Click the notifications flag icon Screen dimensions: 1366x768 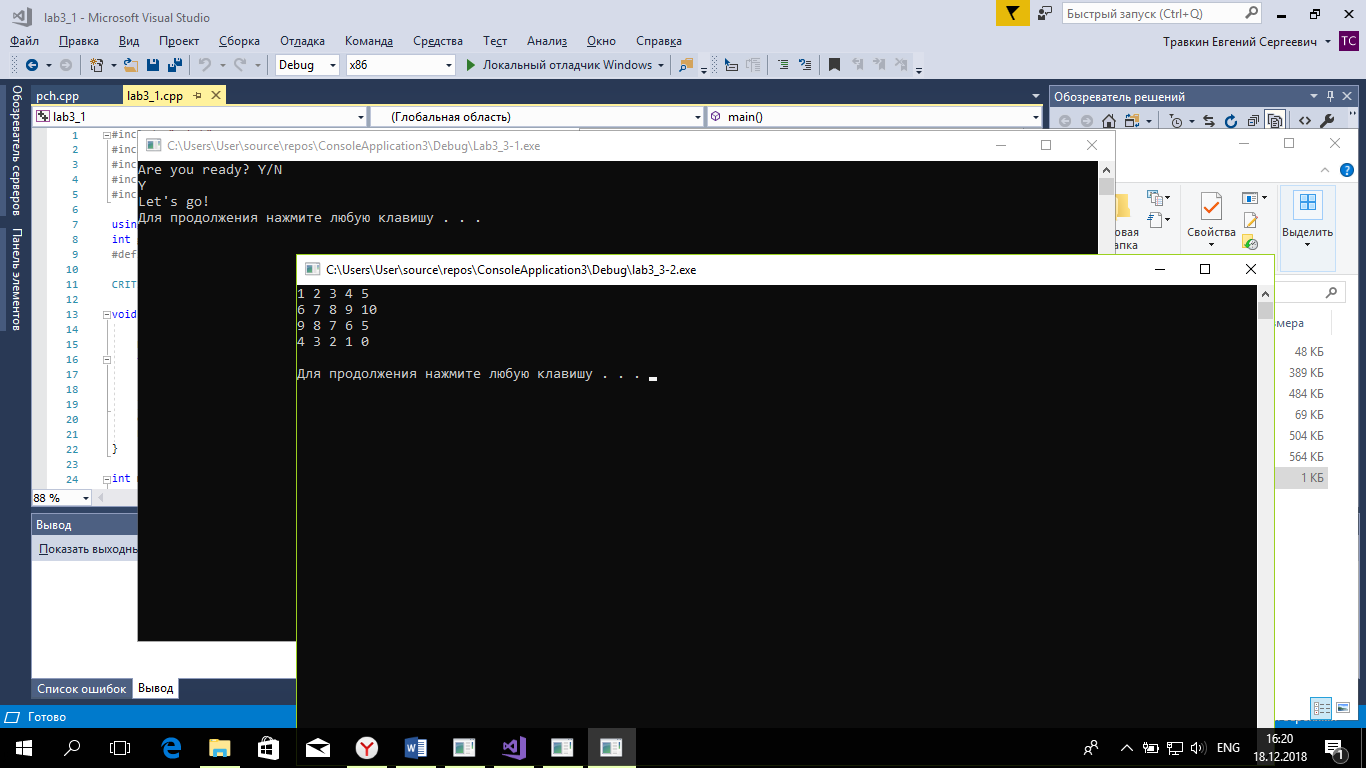coord(1013,13)
